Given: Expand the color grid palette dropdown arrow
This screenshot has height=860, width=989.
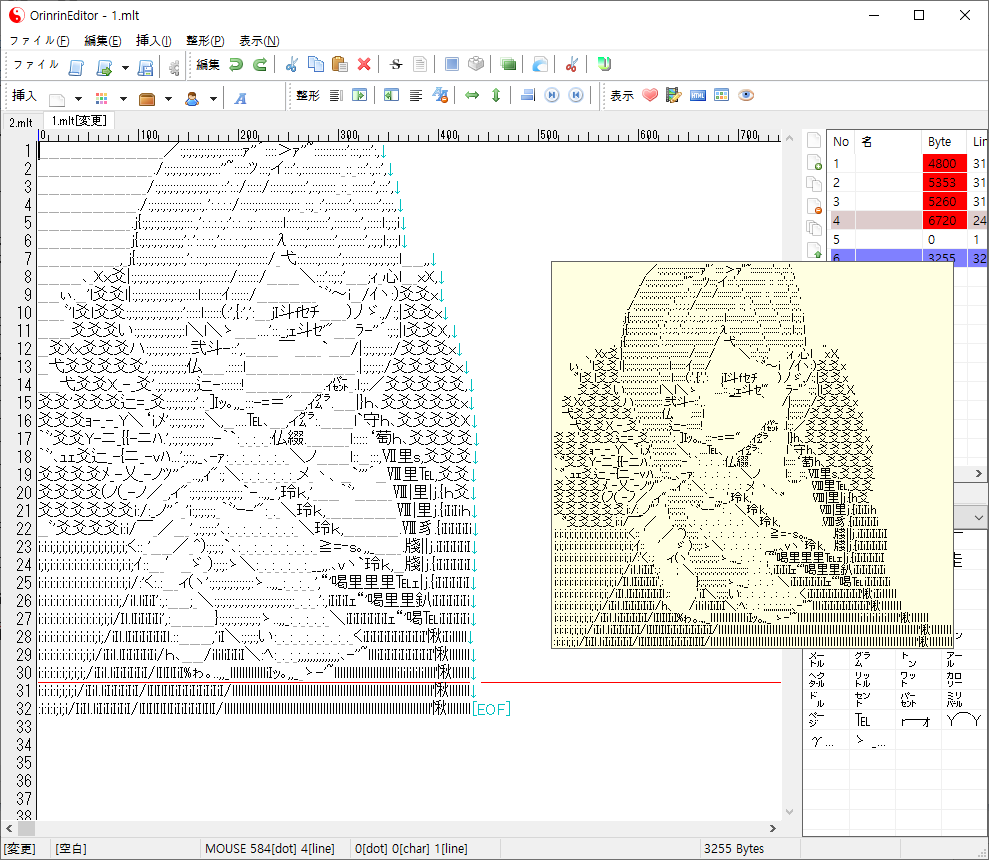Looking at the screenshot, I should click(x=123, y=99).
